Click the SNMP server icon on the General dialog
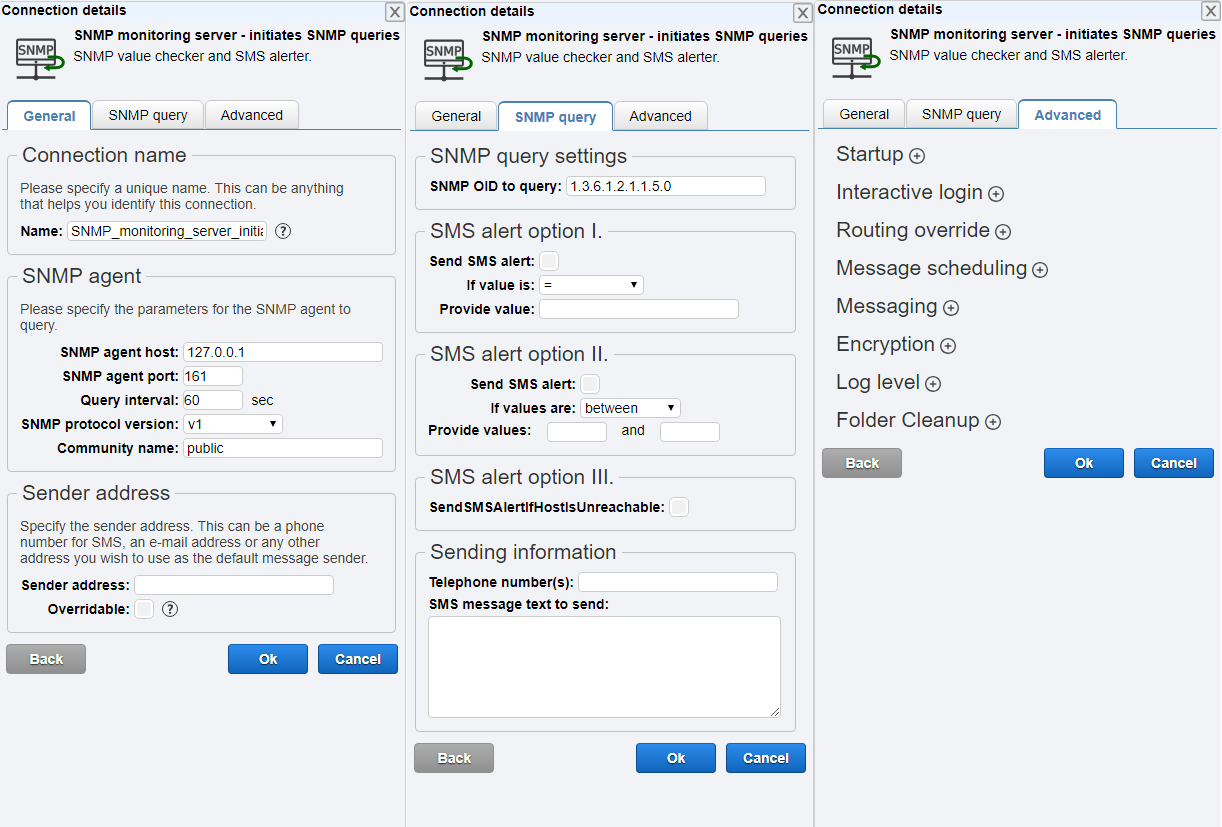This screenshot has height=827, width=1222. pos(38,58)
